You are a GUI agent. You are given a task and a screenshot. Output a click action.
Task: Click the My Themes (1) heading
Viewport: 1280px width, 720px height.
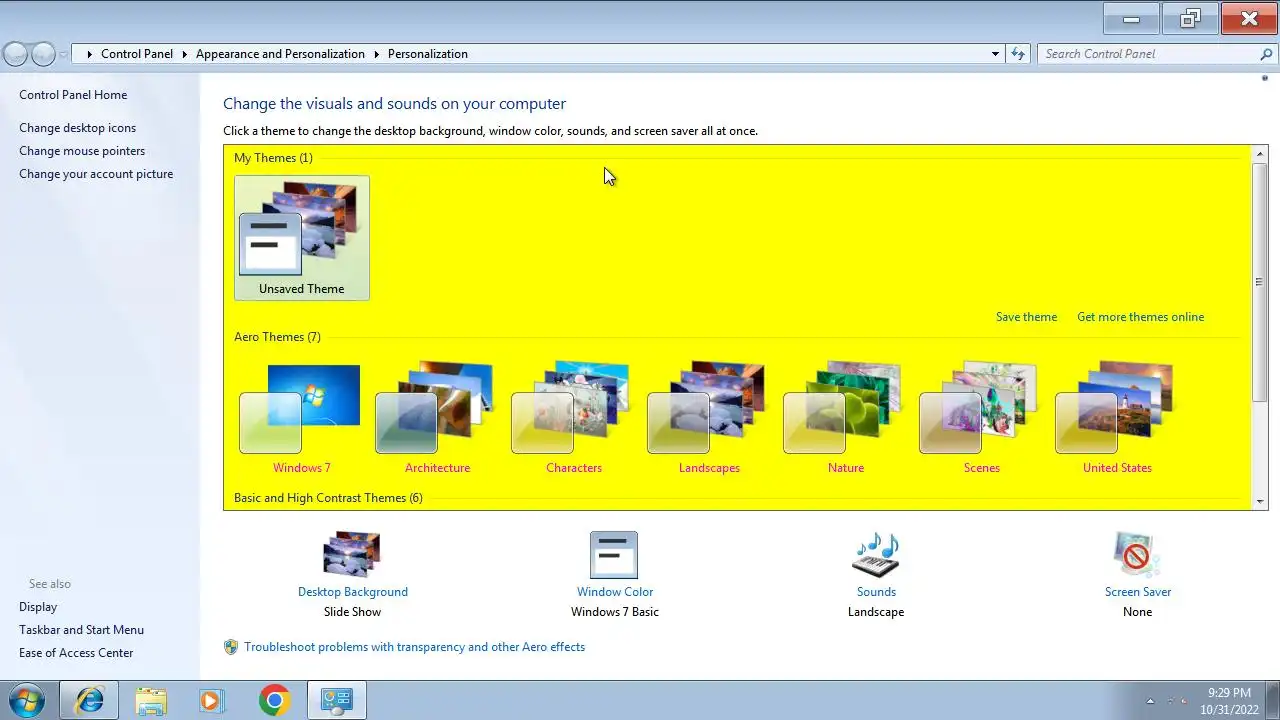tap(273, 158)
